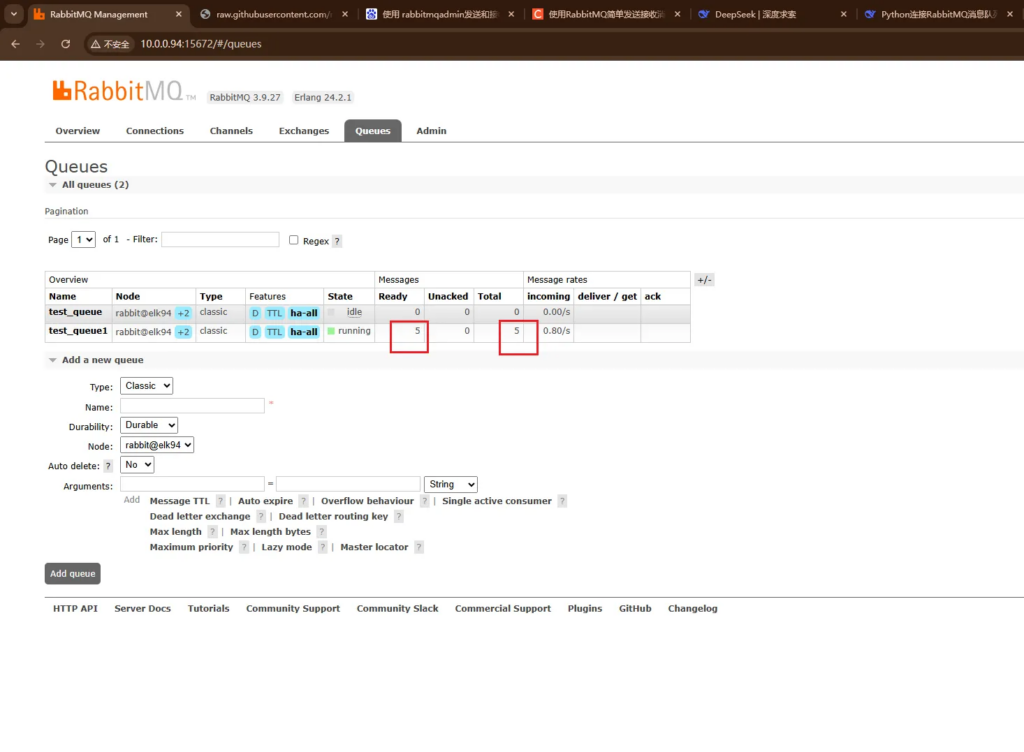Open the test_queue1 queue link
The image size is (1024, 752).
tap(78, 331)
